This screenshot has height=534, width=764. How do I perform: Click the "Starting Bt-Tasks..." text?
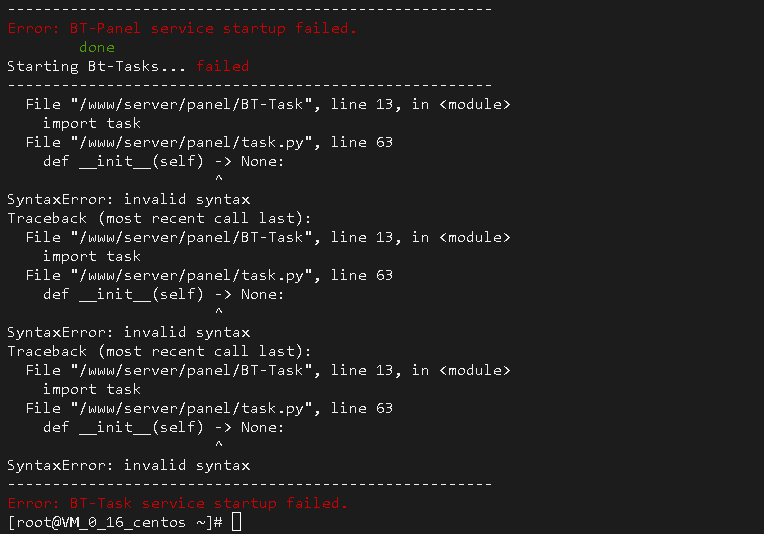(x=96, y=66)
